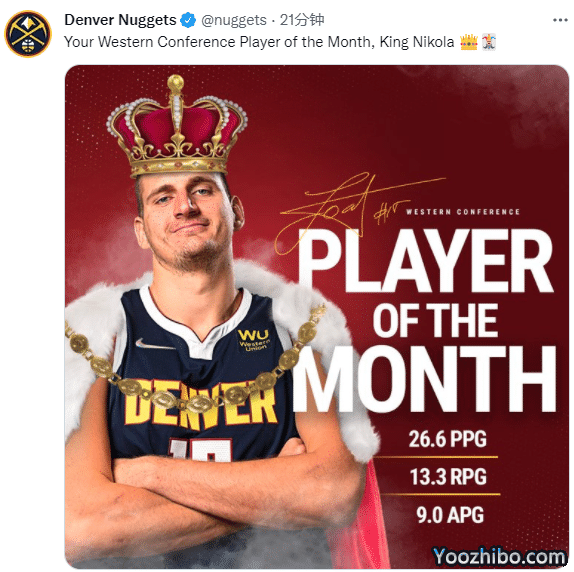The image size is (574, 572).
Task: Open the Denver Nuggets account name
Action: [x=120, y=20]
